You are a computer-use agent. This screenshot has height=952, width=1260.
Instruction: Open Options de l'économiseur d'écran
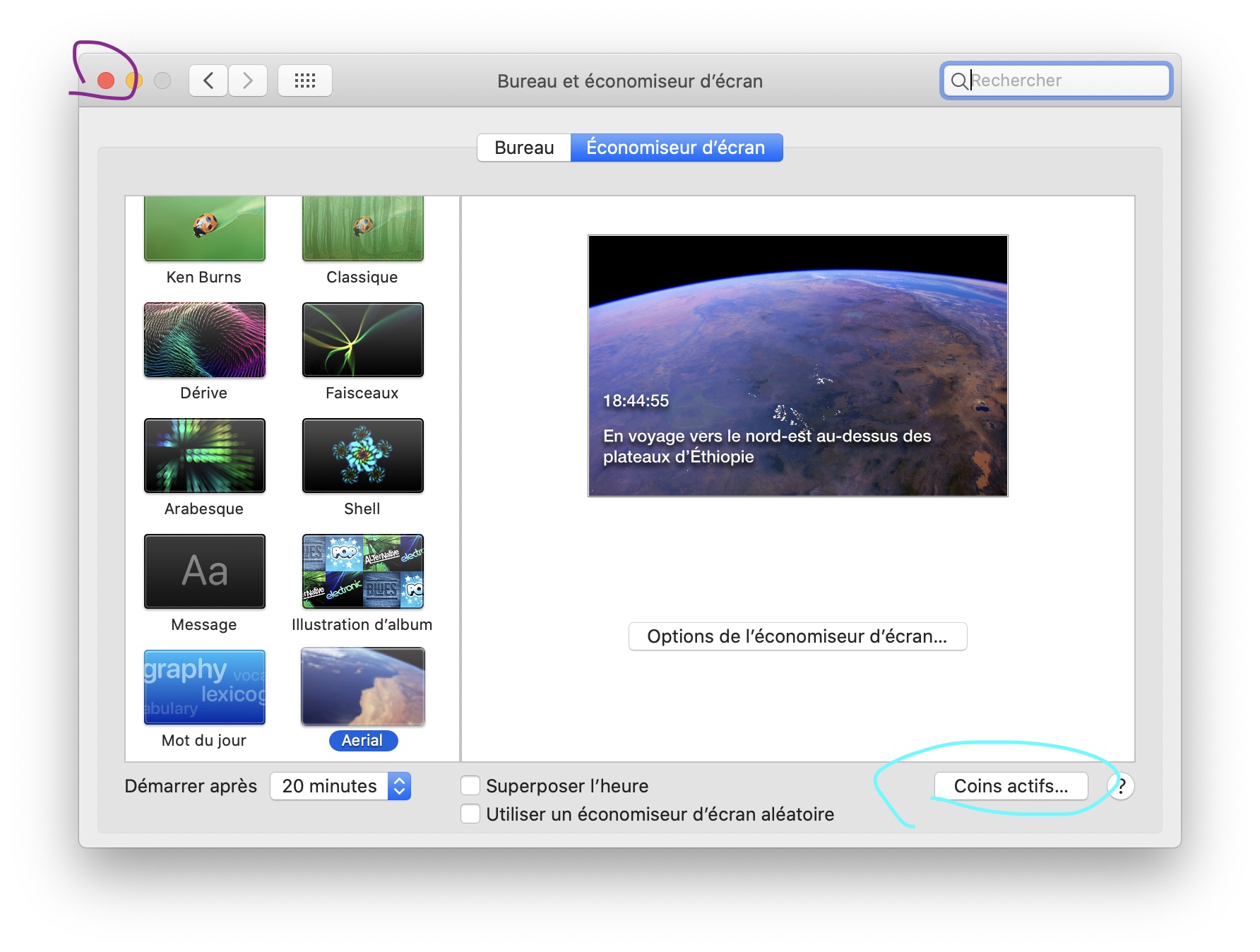pos(797,636)
